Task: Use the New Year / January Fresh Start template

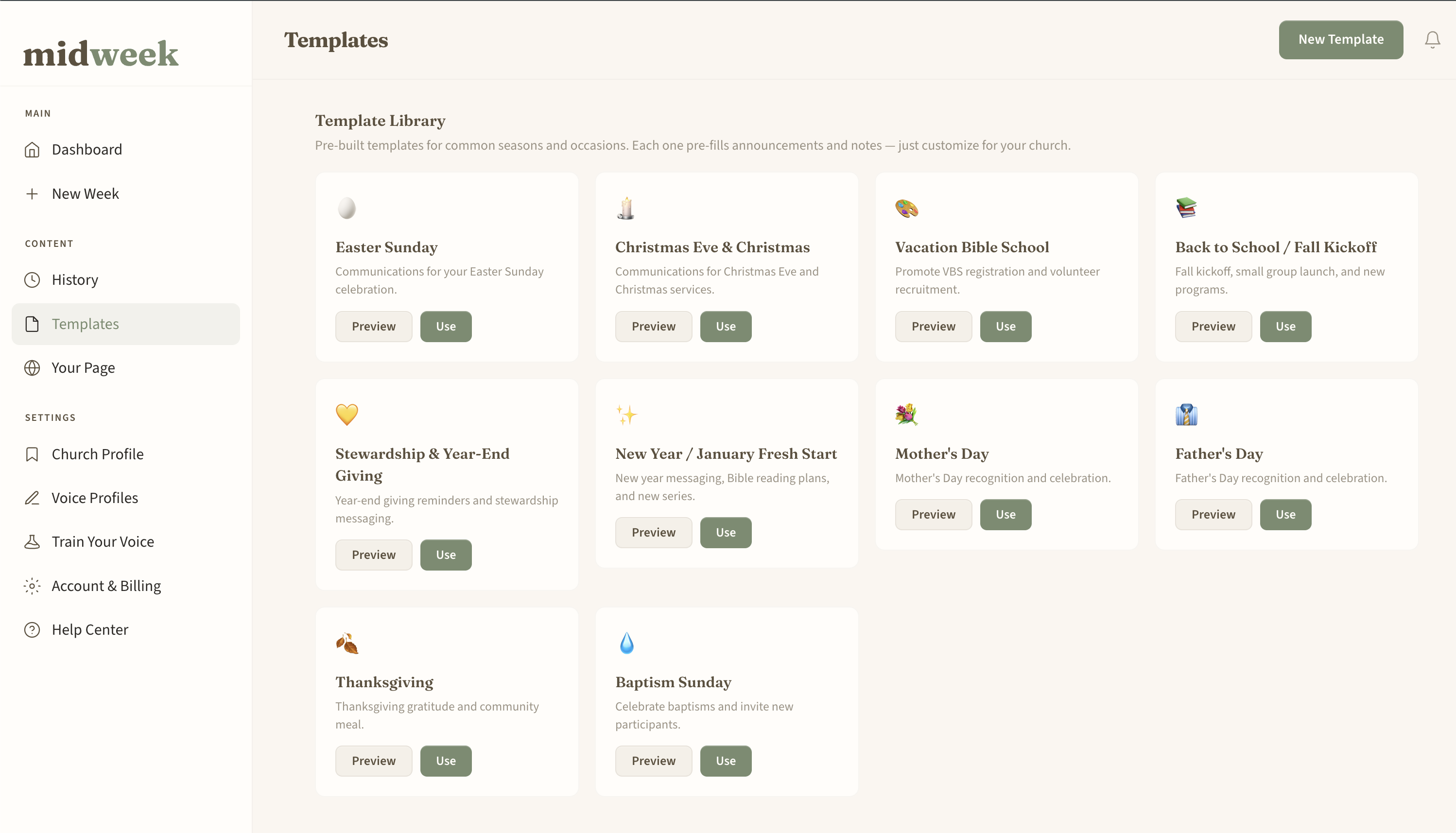Action: coord(726,533)
